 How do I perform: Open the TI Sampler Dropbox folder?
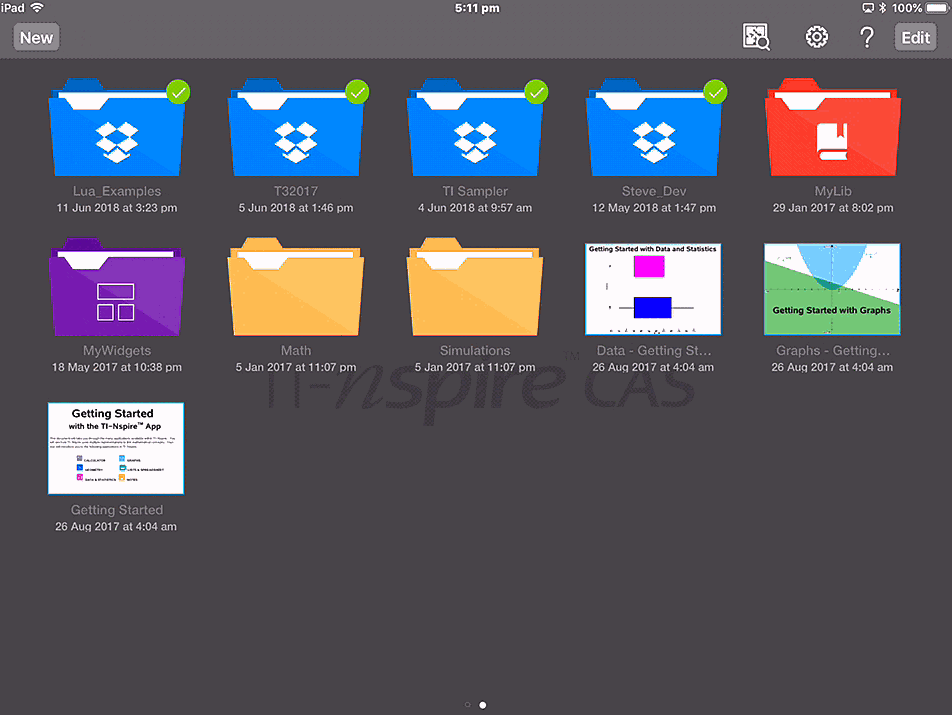pos(475,129)
